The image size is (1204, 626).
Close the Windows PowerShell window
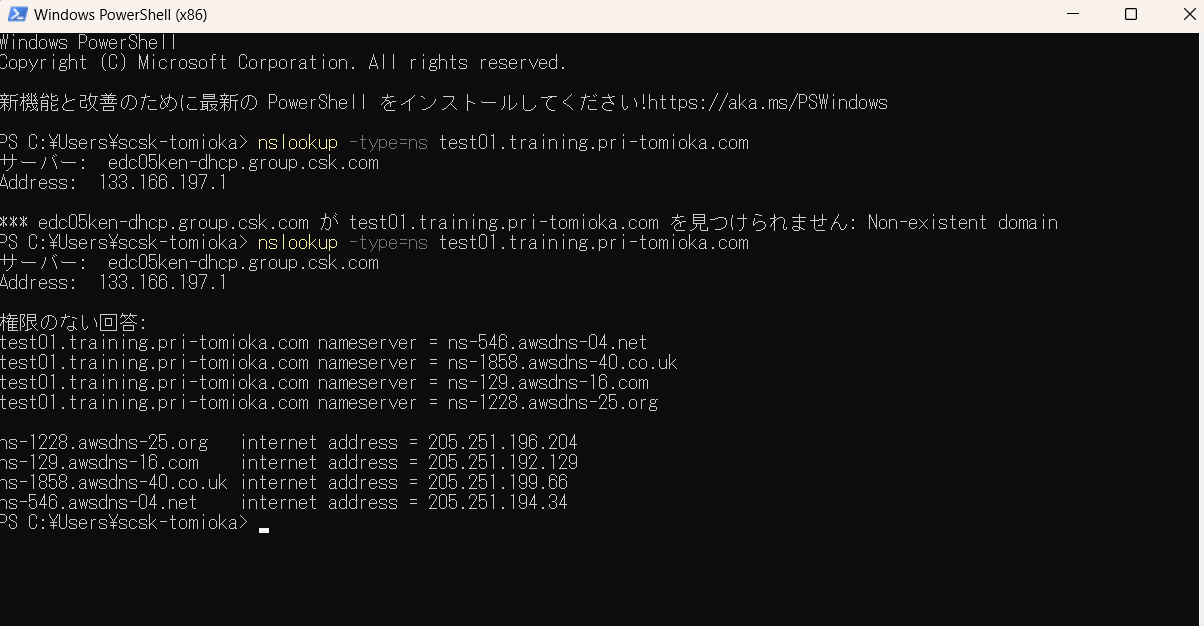(1187, 15)
